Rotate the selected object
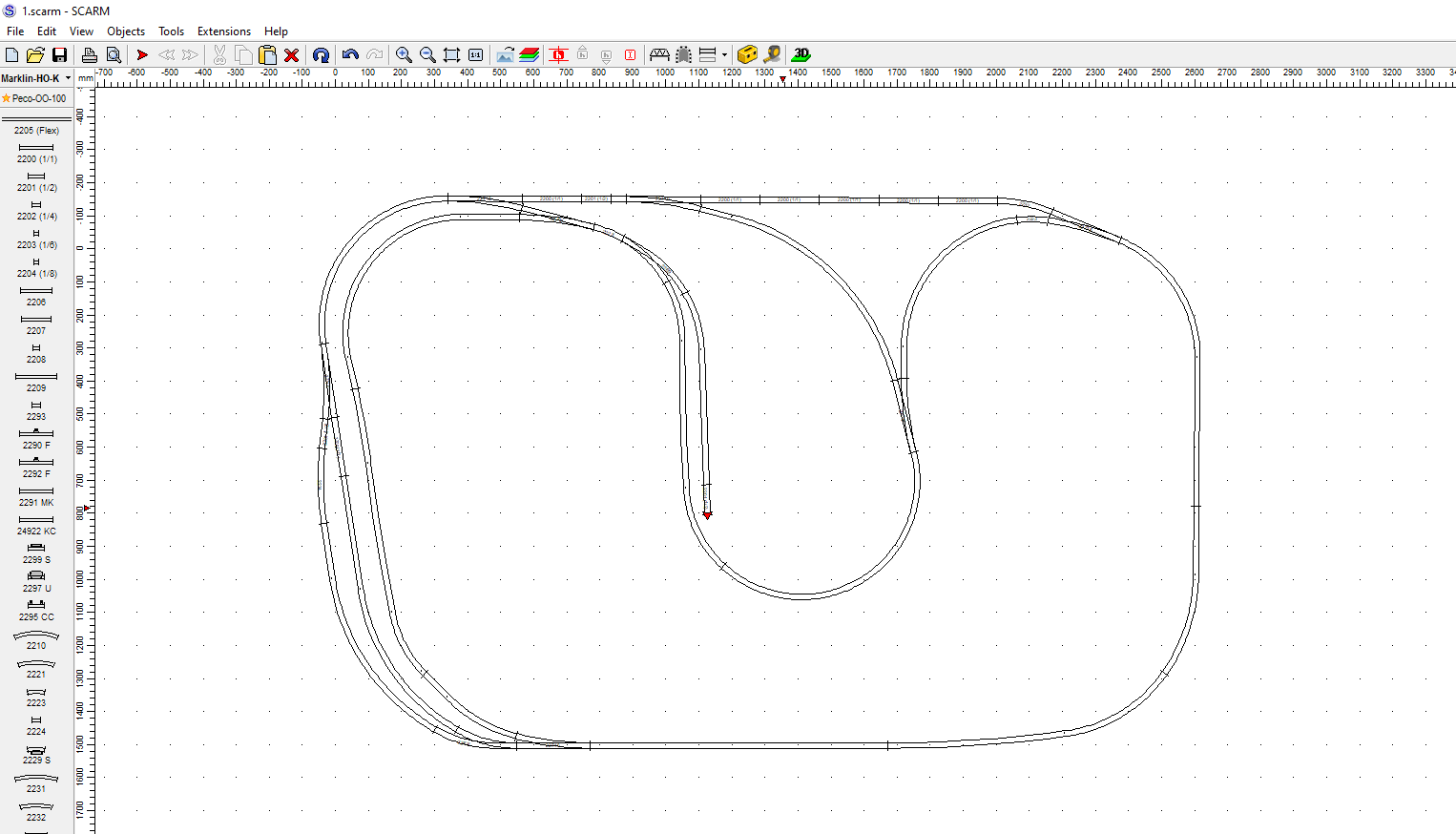 tap(322, 55)
